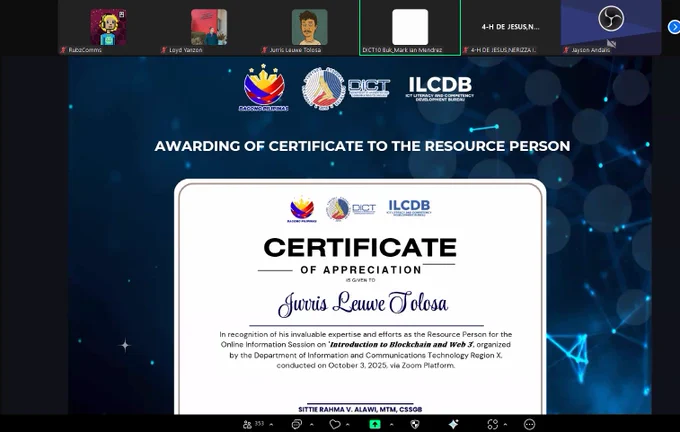
Task: Select Jayson Andalis participant tile
Action: (611, 27)
